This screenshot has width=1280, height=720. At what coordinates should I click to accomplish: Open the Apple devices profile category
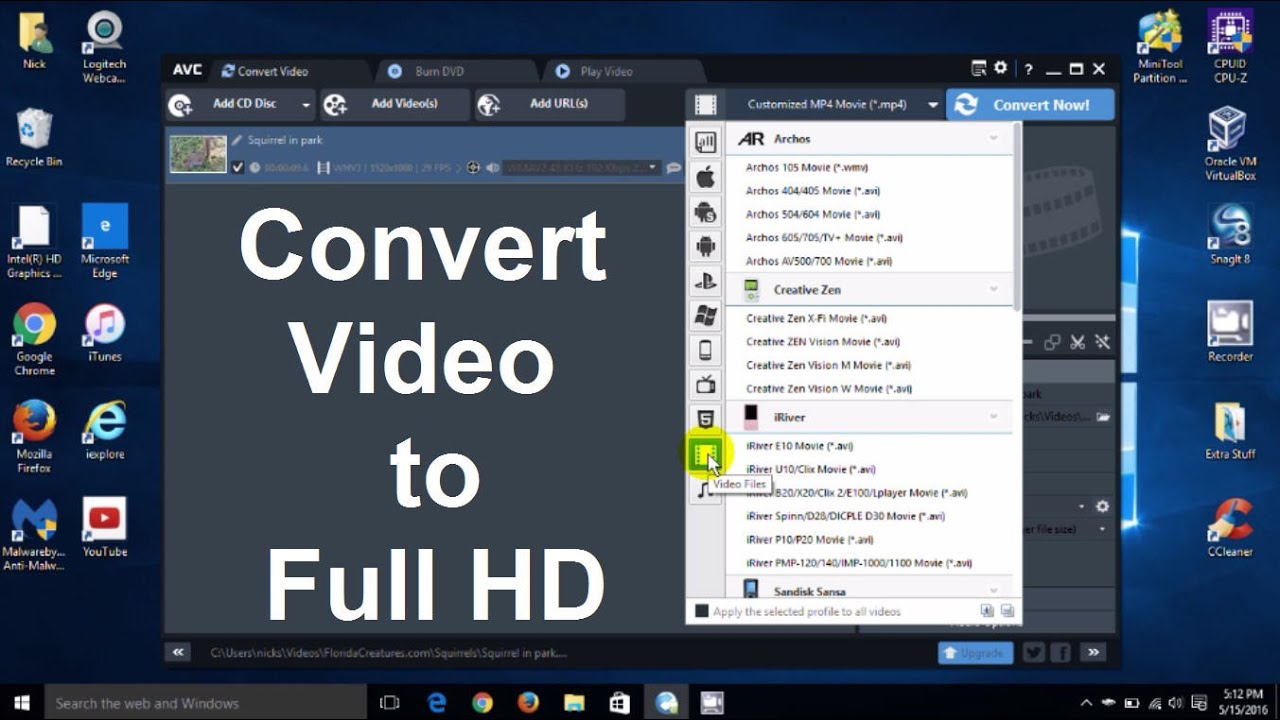705,178
